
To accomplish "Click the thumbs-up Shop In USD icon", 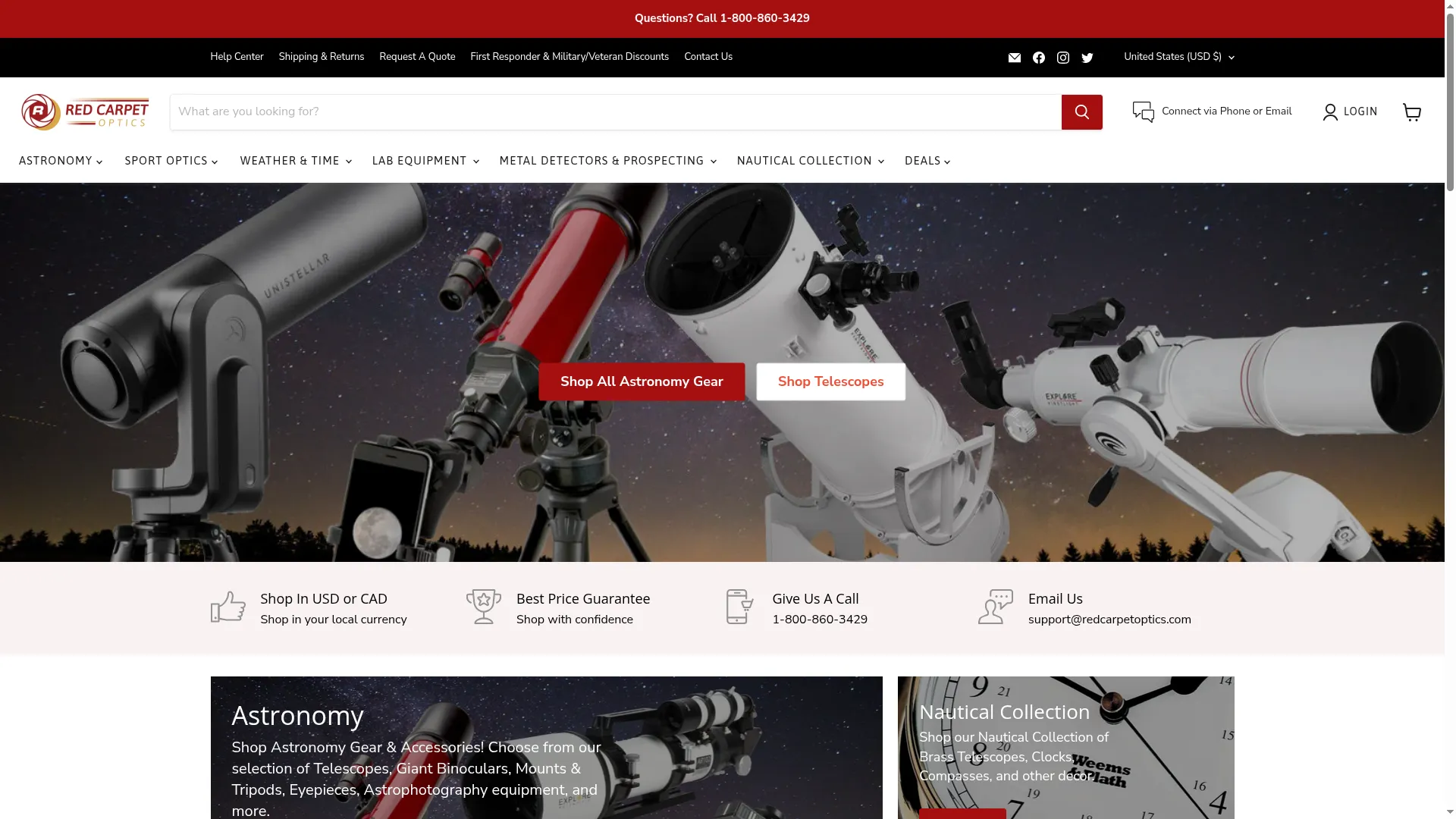I will (x=228, y=607).
